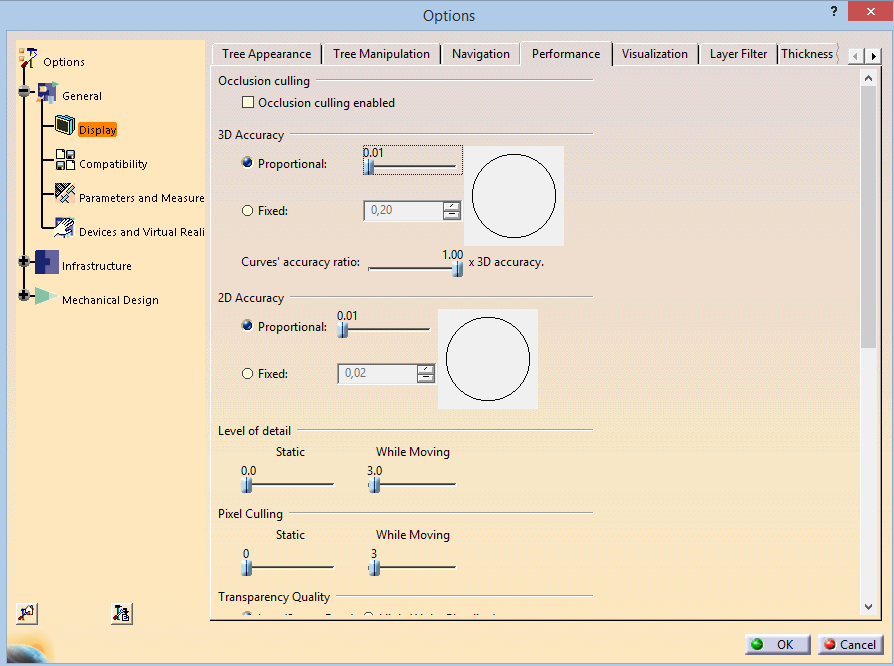This screenshot has height=666, width=894.
Task: Select Fixed radio under 2D Accuracy
Action: click(x=247, y=373)
